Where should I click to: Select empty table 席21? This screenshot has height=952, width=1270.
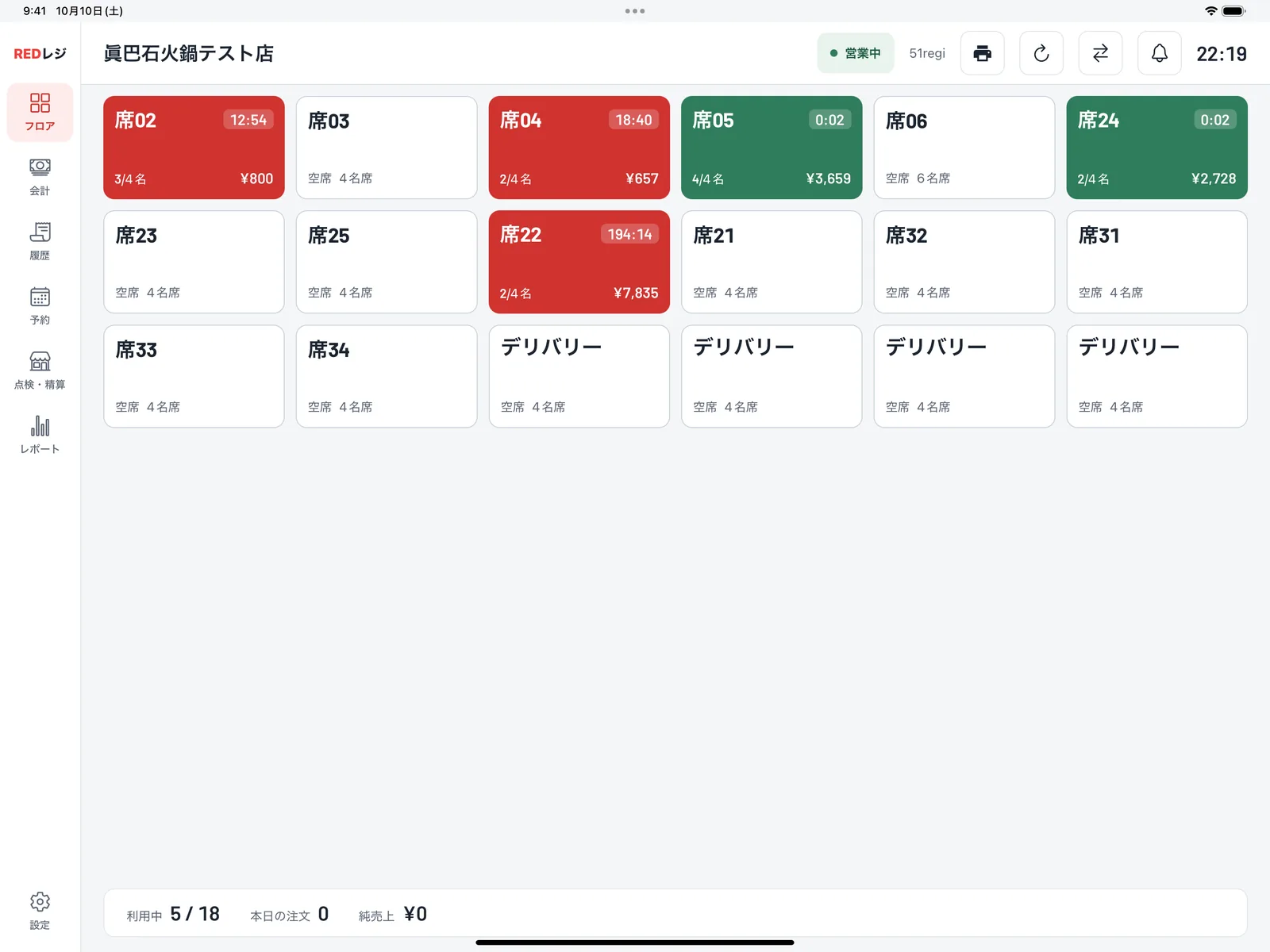[x=772, y=262]
